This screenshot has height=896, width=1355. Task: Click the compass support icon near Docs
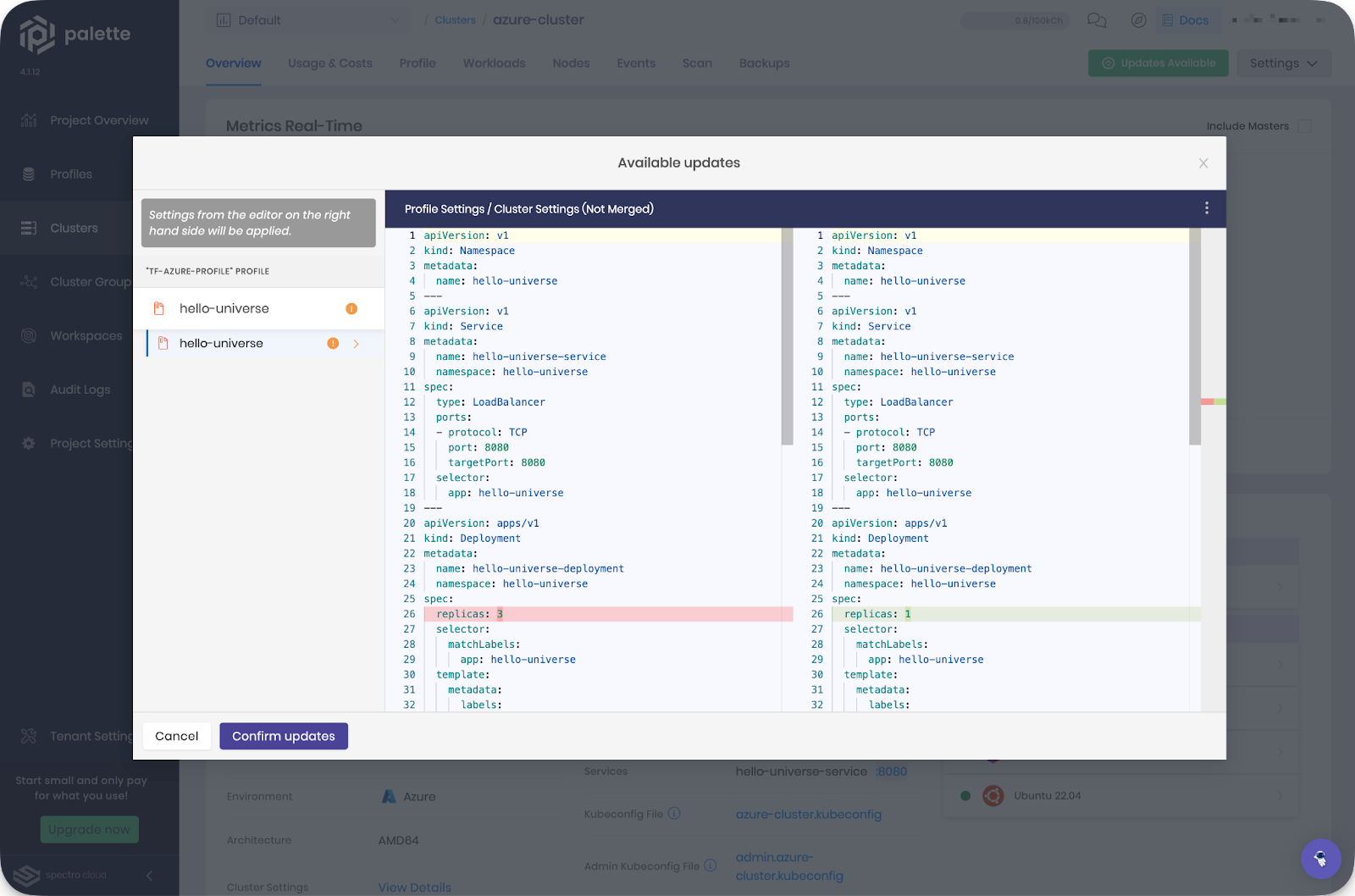pyautogui.click(x=1139, y=19)
